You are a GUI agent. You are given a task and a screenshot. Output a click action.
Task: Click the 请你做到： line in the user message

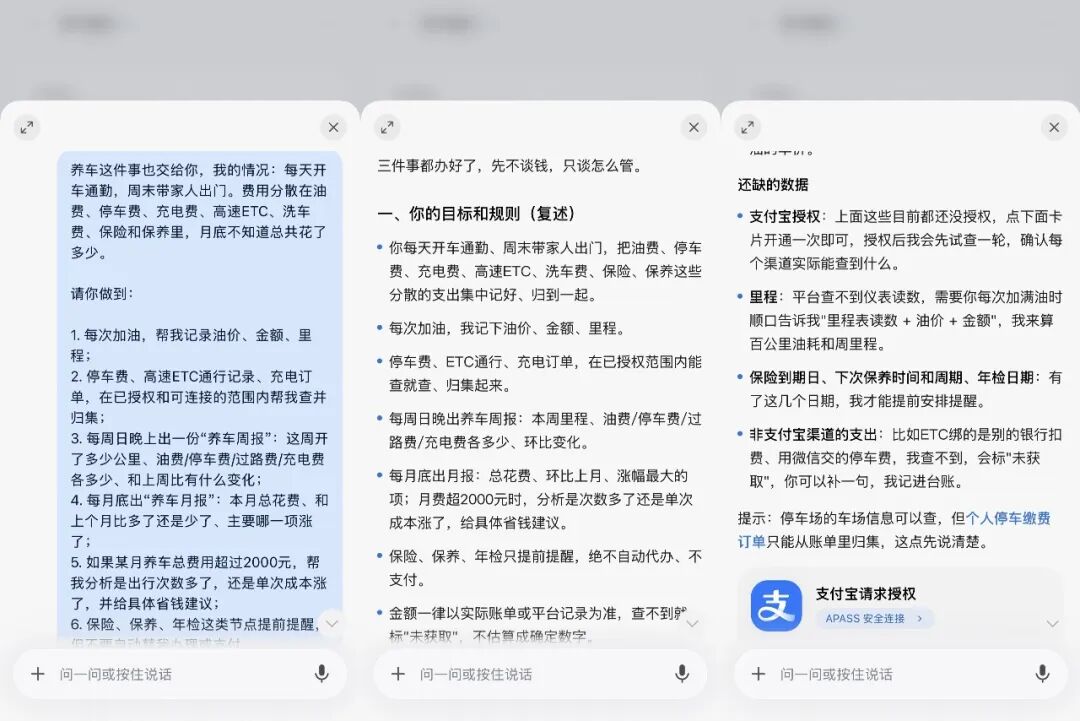(102, 294)
